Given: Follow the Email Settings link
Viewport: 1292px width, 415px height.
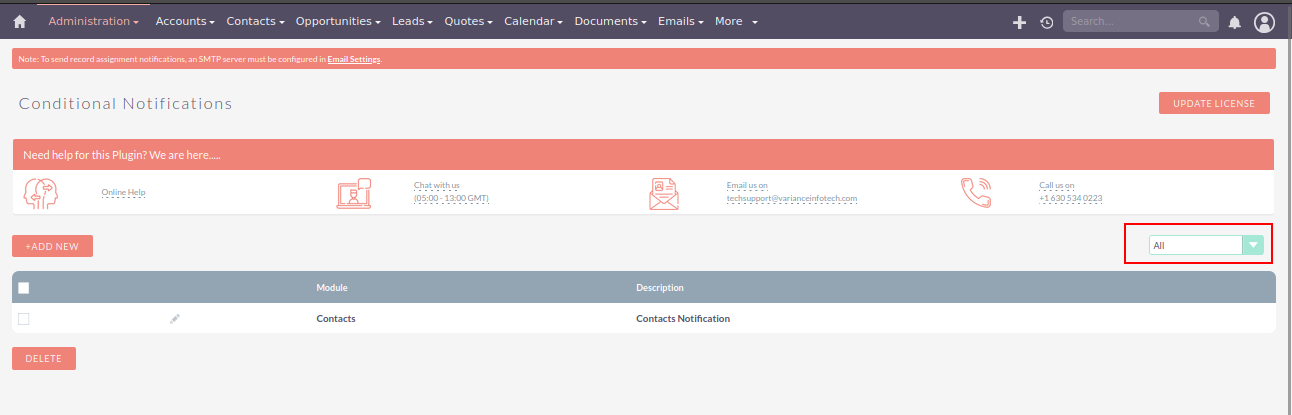Looking at the screenshot, I should (354, 60).
